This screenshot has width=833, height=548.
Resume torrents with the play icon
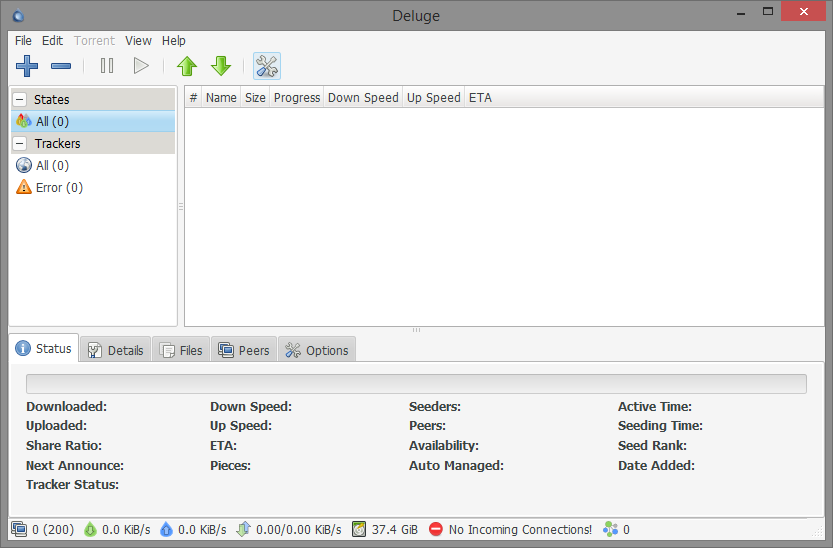141,66
